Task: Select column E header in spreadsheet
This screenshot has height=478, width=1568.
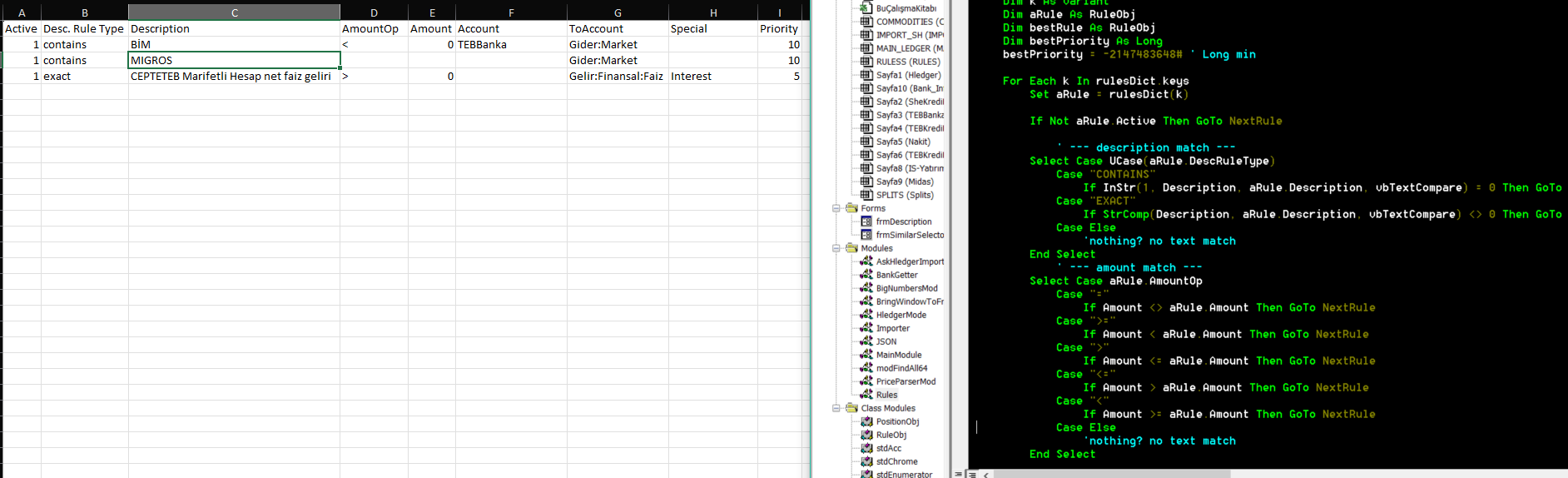Action: (432, 12)
